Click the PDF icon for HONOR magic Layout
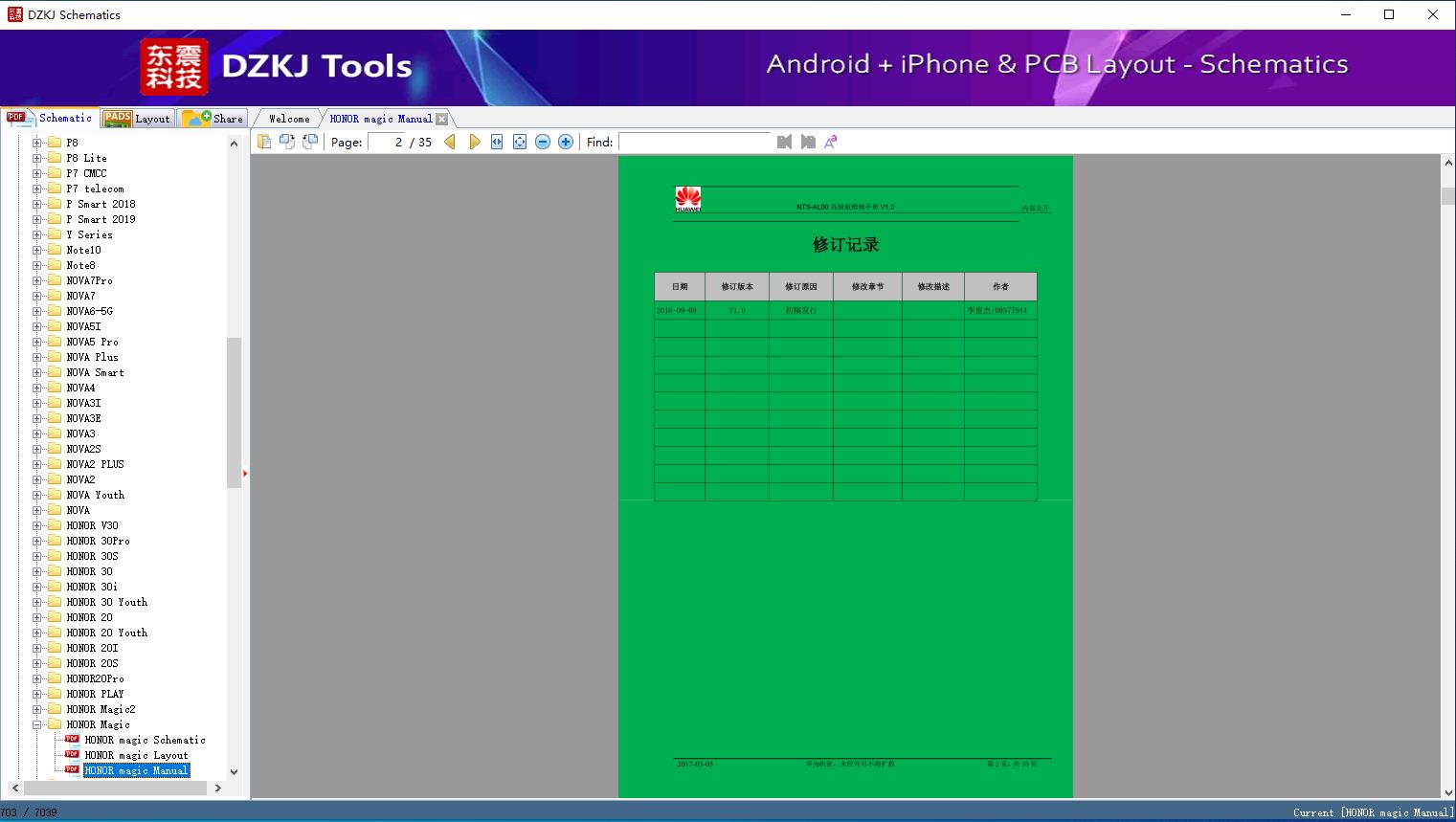This screenshot has width=1456, height=822. click(72, 755)
